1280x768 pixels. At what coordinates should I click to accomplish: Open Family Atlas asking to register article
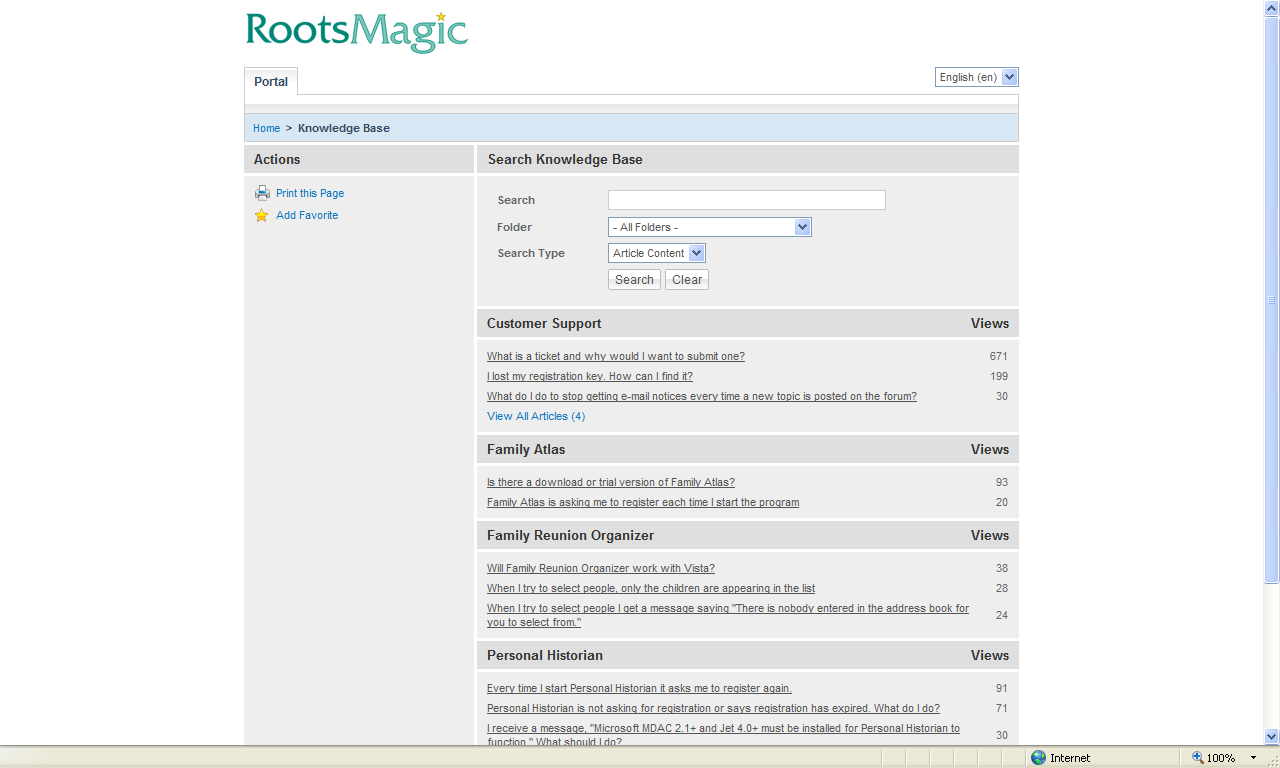point(643,502)
